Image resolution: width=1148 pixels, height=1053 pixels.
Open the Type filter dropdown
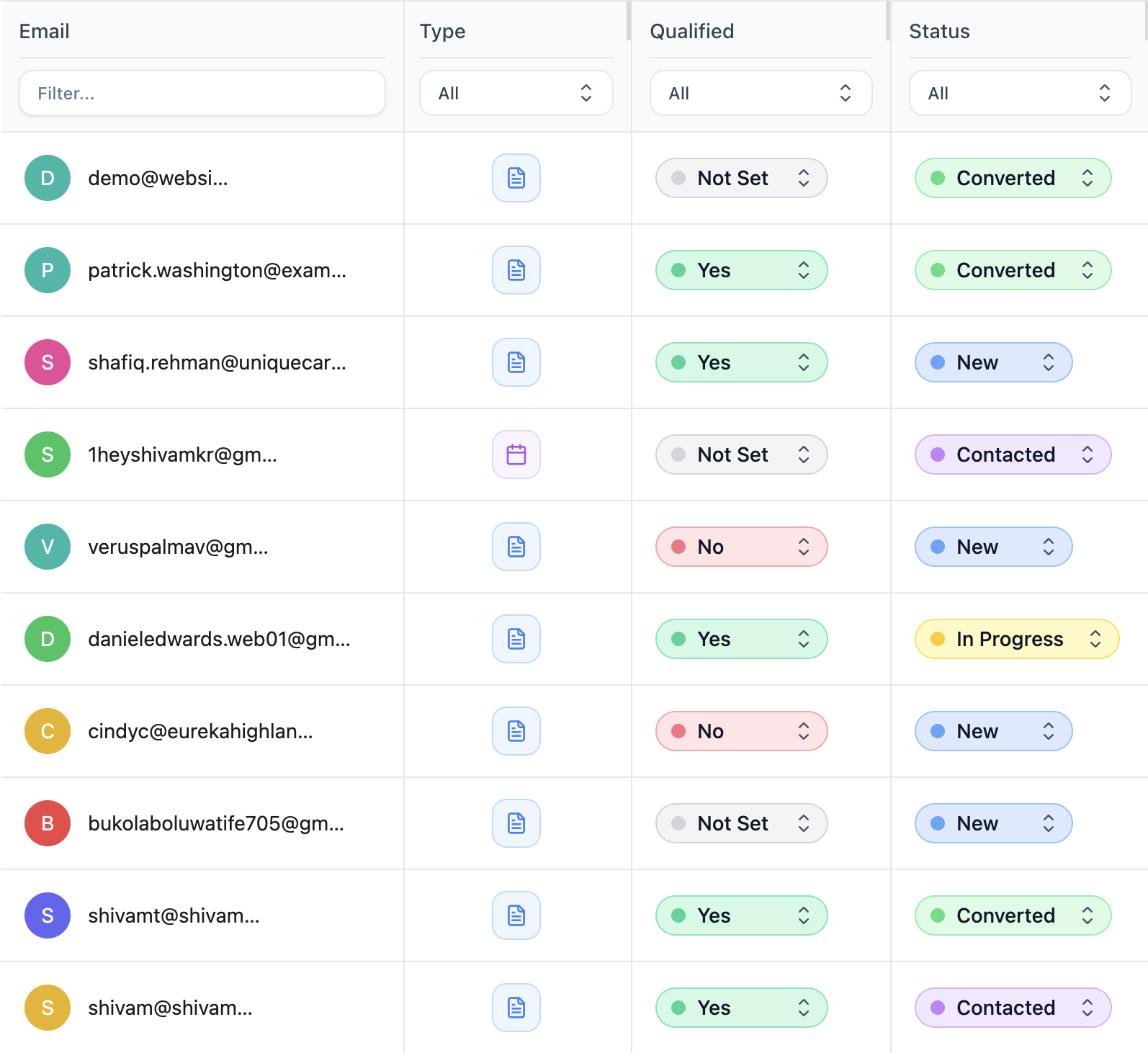point(516,93)
